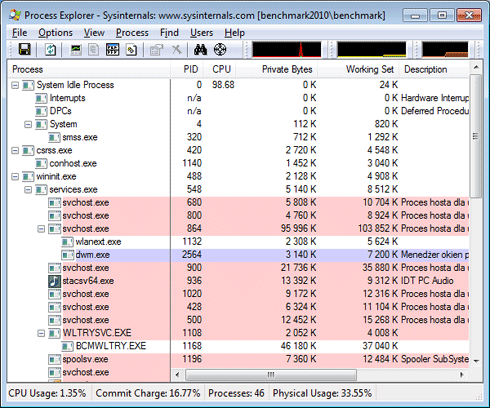Collapse the services.exe branch

28,190
